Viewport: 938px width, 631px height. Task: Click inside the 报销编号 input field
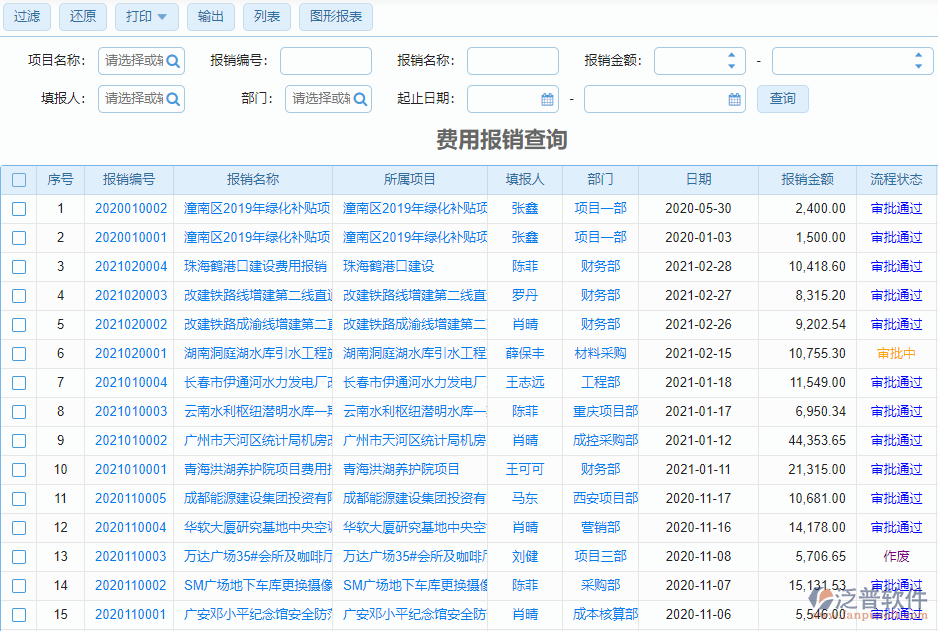tap(325, 61)
